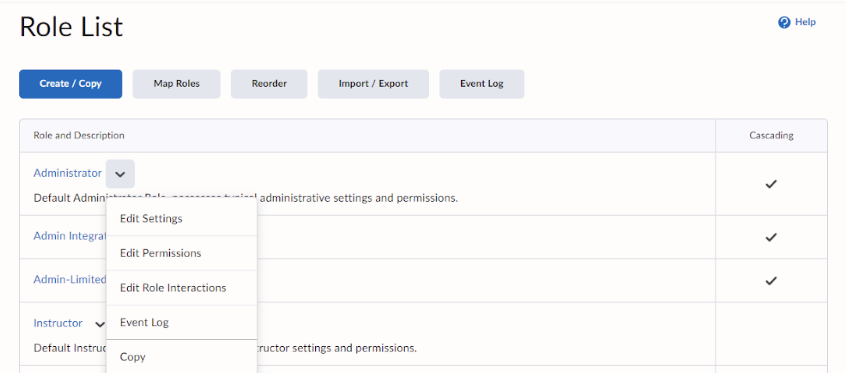Open the Administrator role link
This screenshot has width=846, height=373.
click(67, 173)
